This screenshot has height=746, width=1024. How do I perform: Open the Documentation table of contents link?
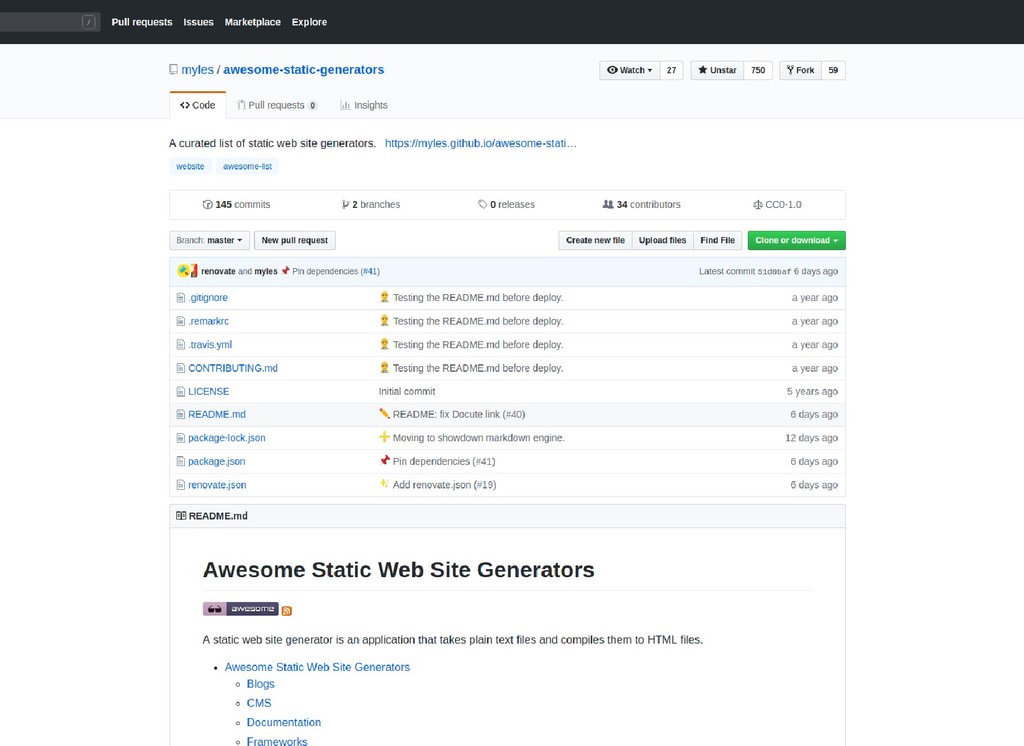(x=283, y=722)
